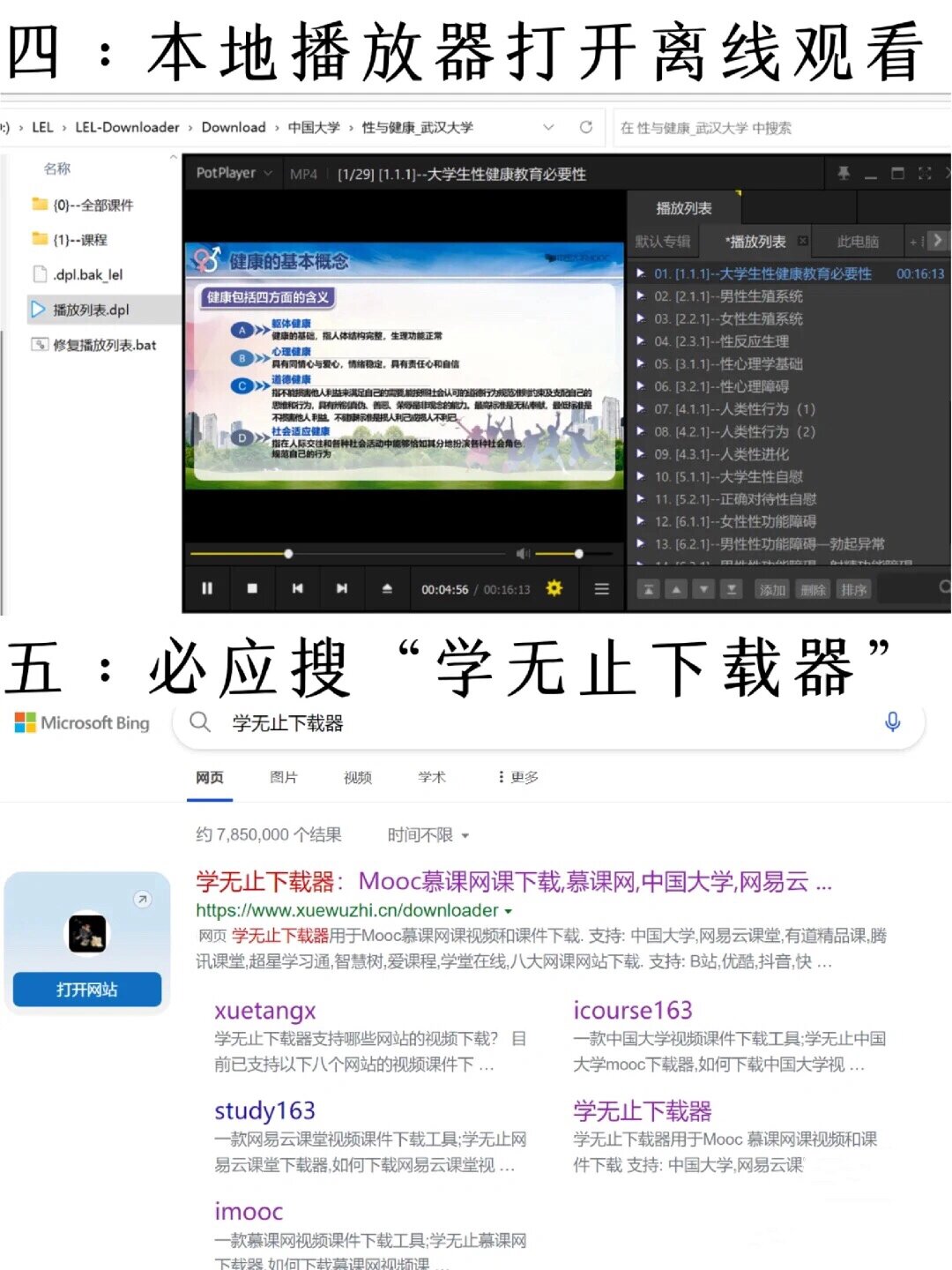Click the 删除 button under playlist

tap(813, 589)
